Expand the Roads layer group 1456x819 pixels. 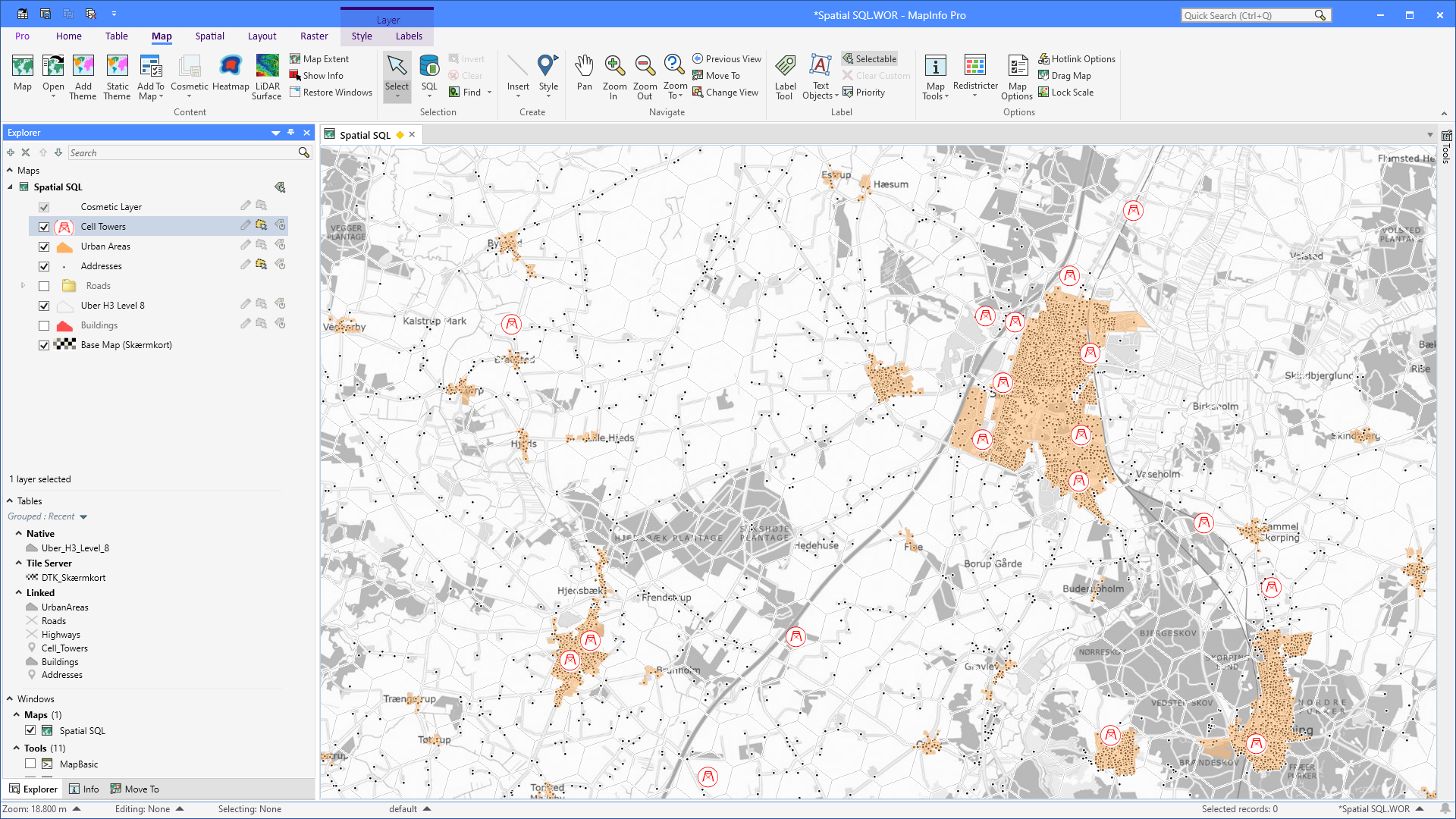coord(23,286)
